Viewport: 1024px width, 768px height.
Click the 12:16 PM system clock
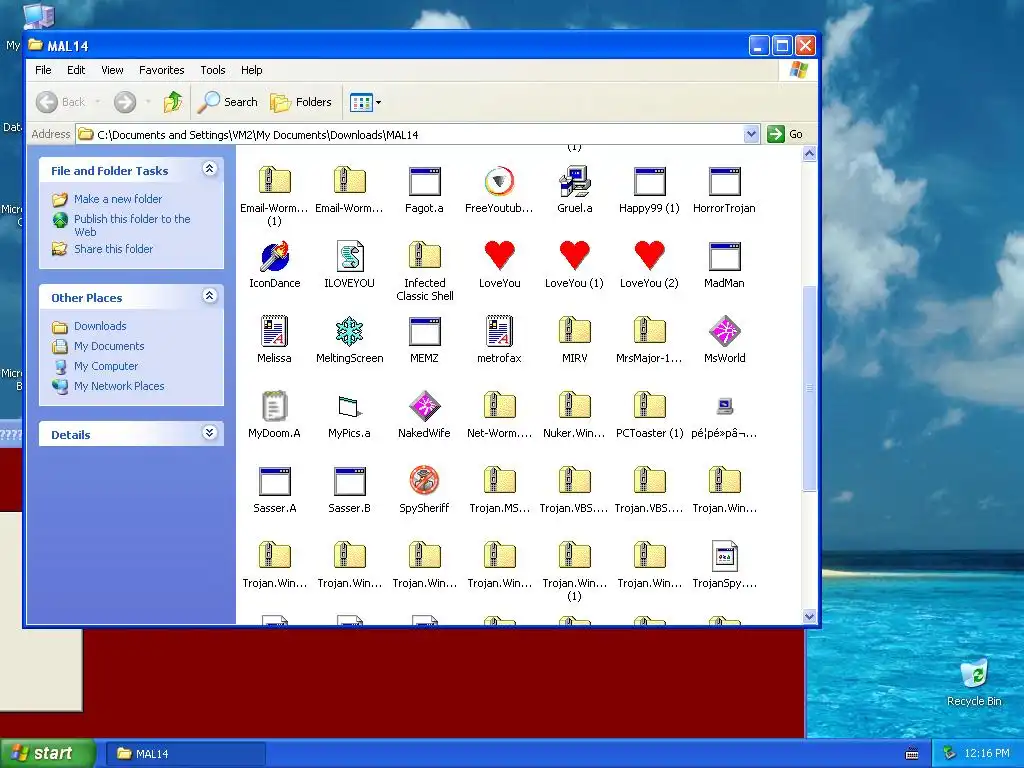[987, 754]
